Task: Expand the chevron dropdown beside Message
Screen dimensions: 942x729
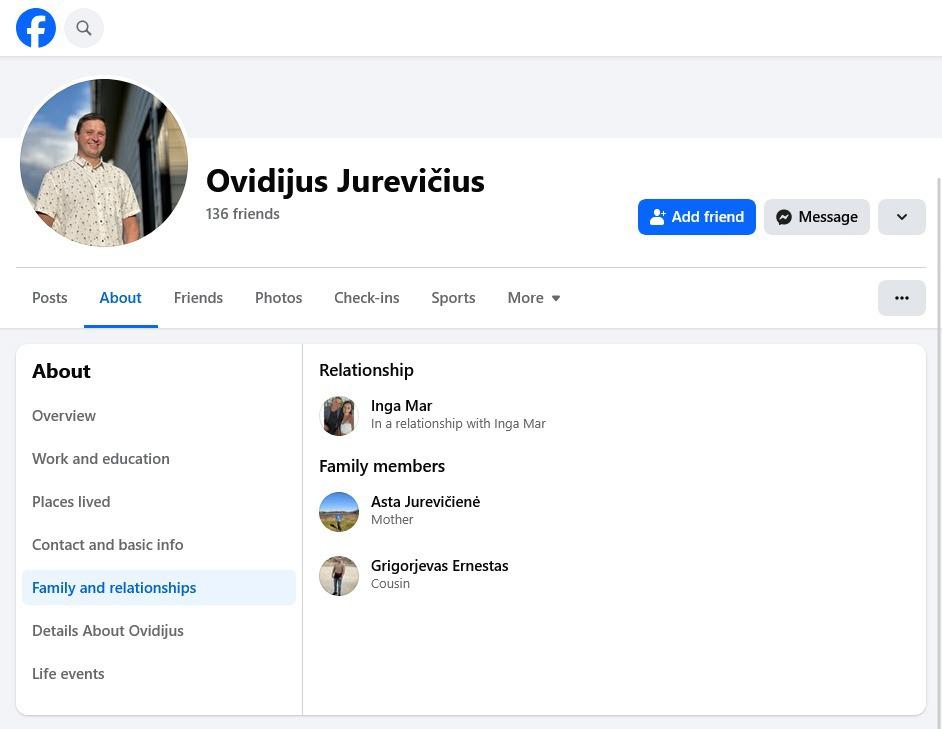Action: [901, 217]
